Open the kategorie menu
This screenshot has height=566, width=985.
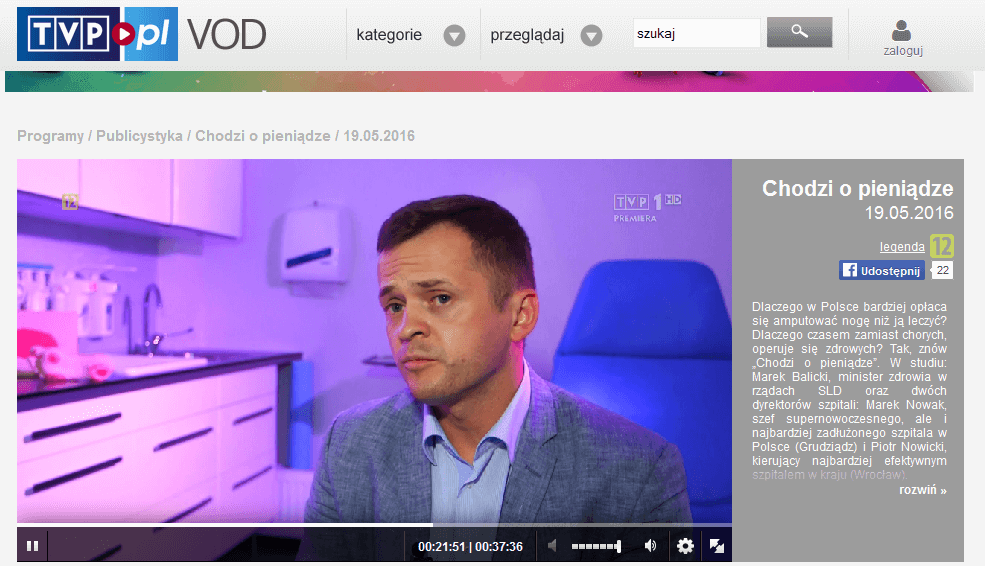pos(389,35)
